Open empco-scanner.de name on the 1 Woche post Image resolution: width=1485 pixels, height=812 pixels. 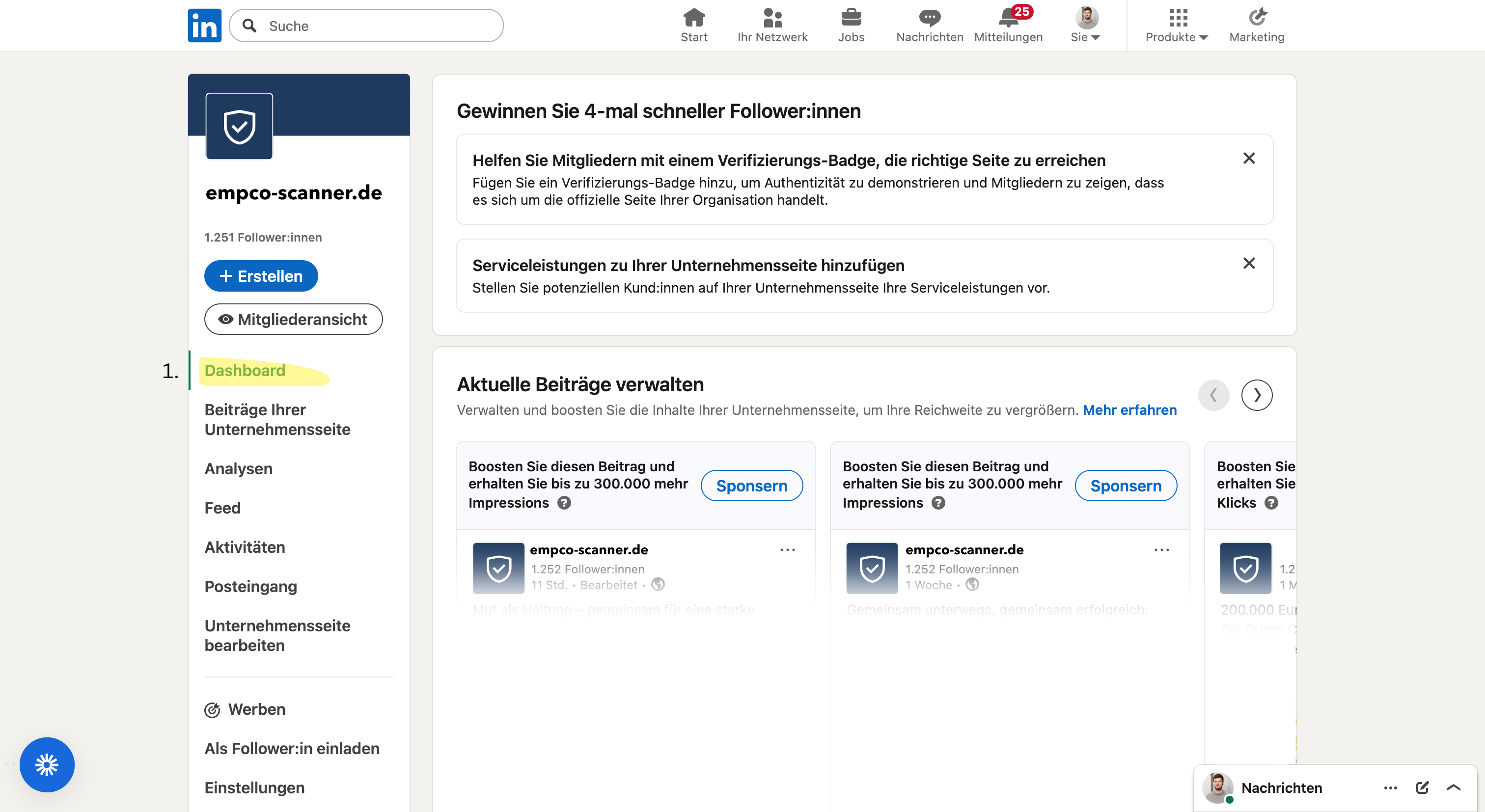coord(964,550)
